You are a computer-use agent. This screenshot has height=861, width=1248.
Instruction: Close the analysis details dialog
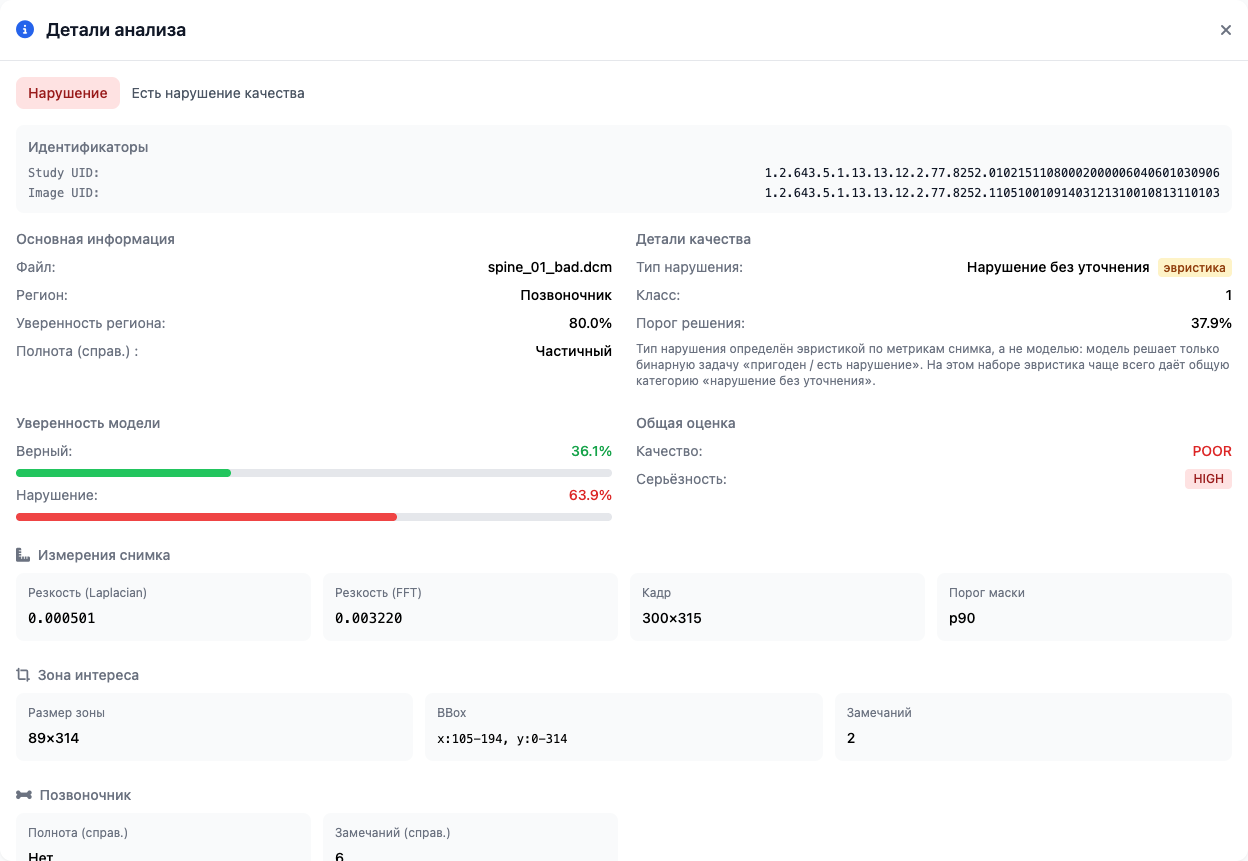1225,30
